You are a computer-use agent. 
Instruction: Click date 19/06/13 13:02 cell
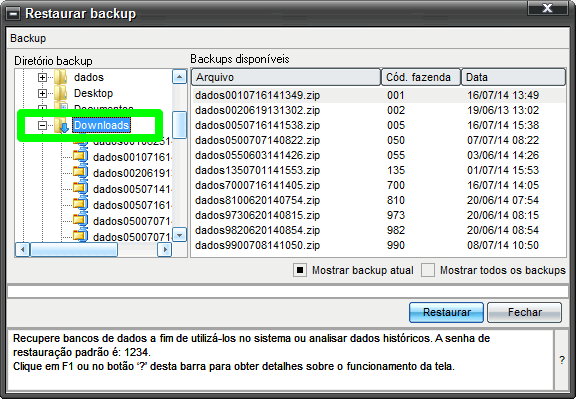503,110
